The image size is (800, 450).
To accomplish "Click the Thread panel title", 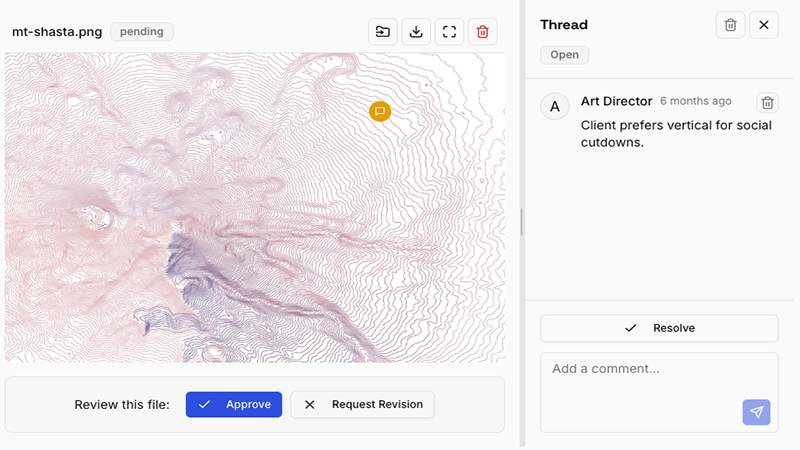I will tap(564, 25).
